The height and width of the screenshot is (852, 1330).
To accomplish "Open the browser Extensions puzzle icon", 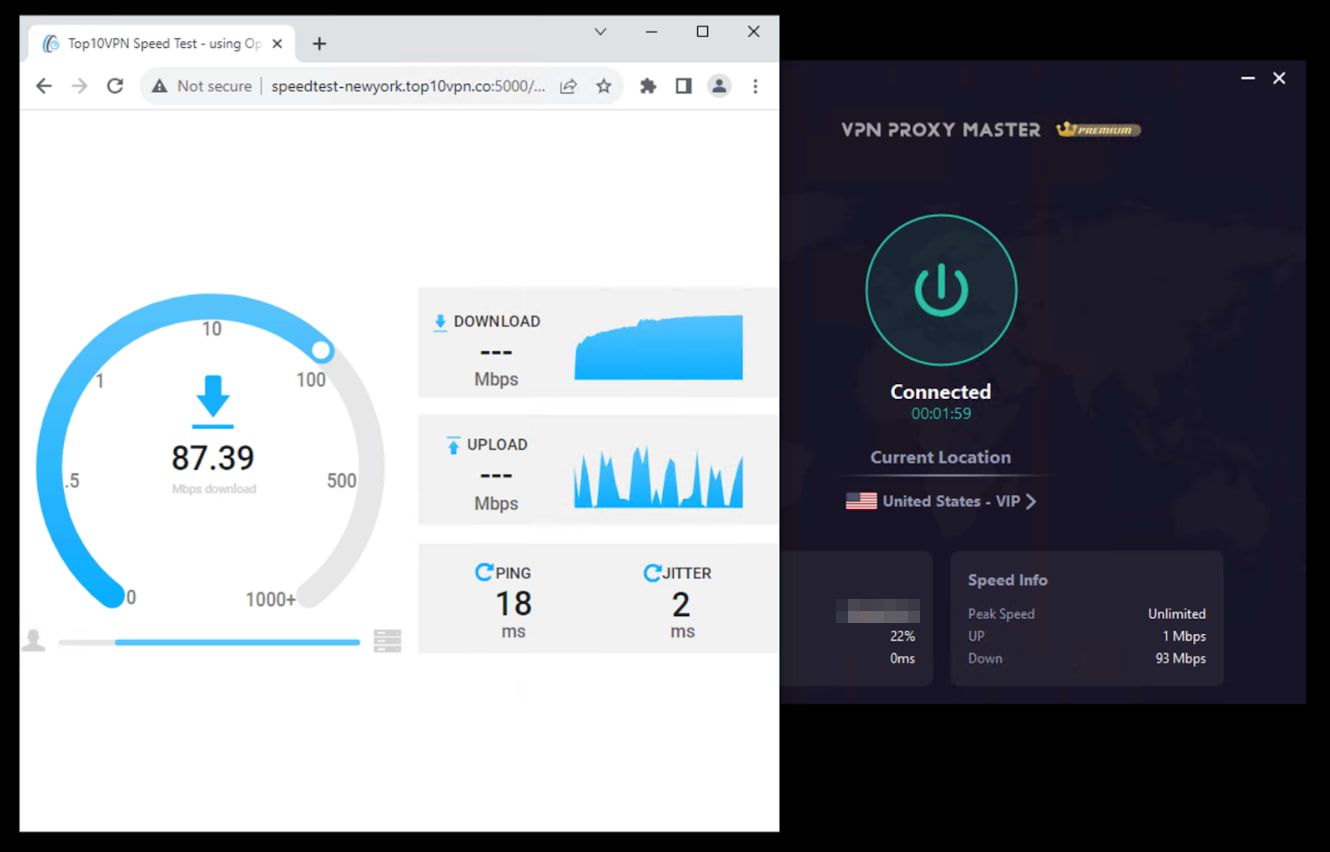I will coord(647,86).
